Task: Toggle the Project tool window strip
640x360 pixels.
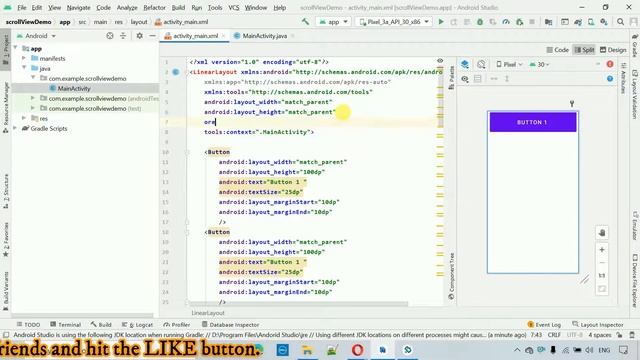Action: [x=6, y=50]
